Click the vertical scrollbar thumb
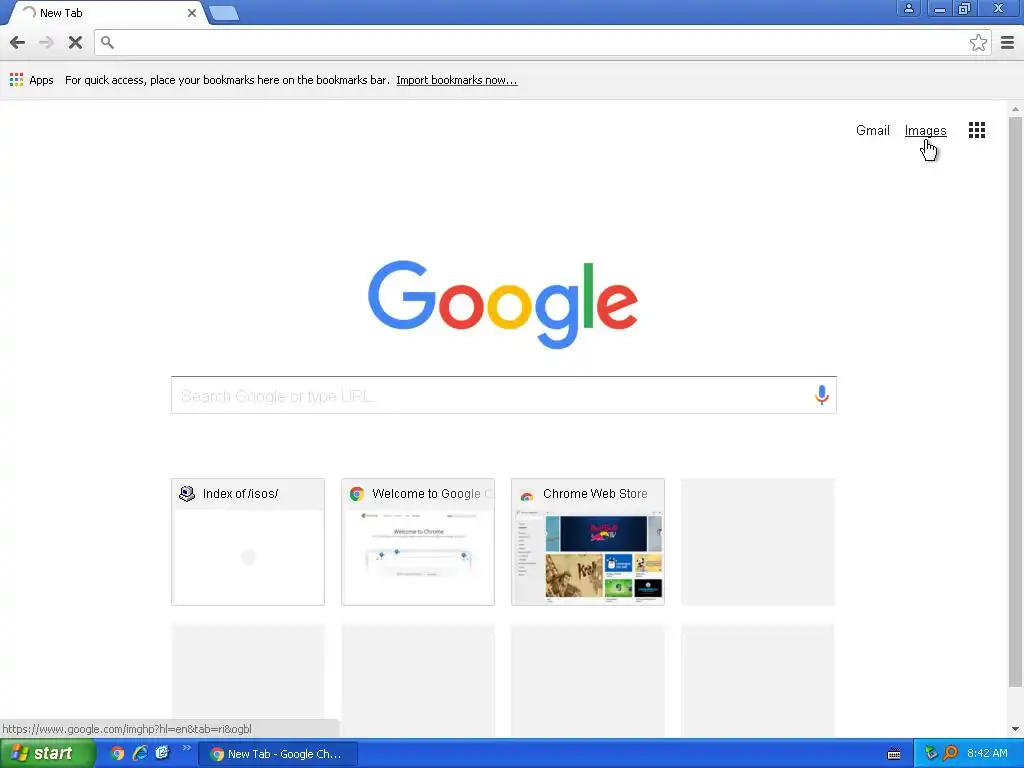This screenshot has width=1024, height=768. (1015, 402)
